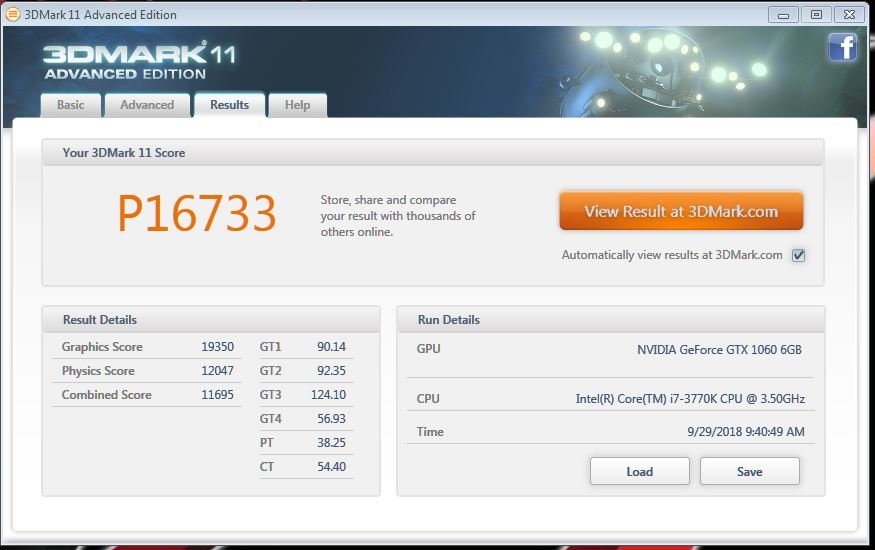Click the GPU name NVIDIA GeForce GTX 1060 6GB
Screen dimensions: 875x550
coord(719,350)
